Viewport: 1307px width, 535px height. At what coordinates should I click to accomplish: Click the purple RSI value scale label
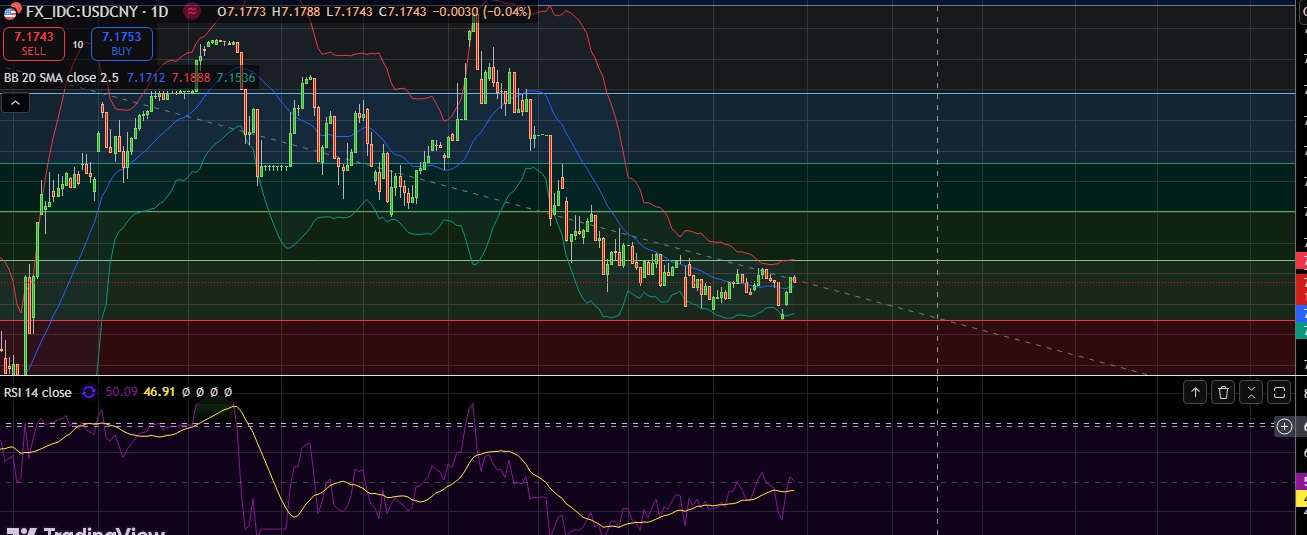[x=1301, y=481]
